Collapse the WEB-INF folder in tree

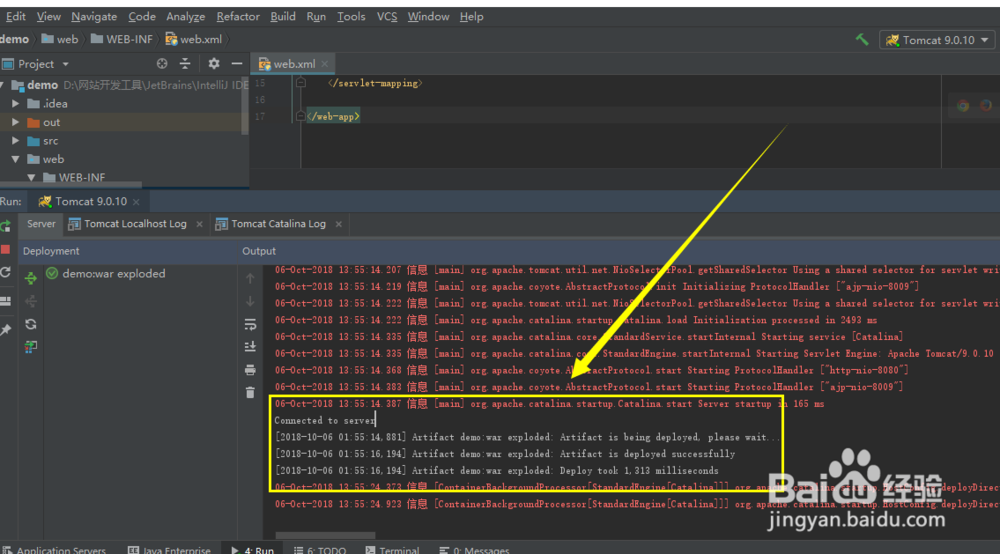[x=31, y=178]
